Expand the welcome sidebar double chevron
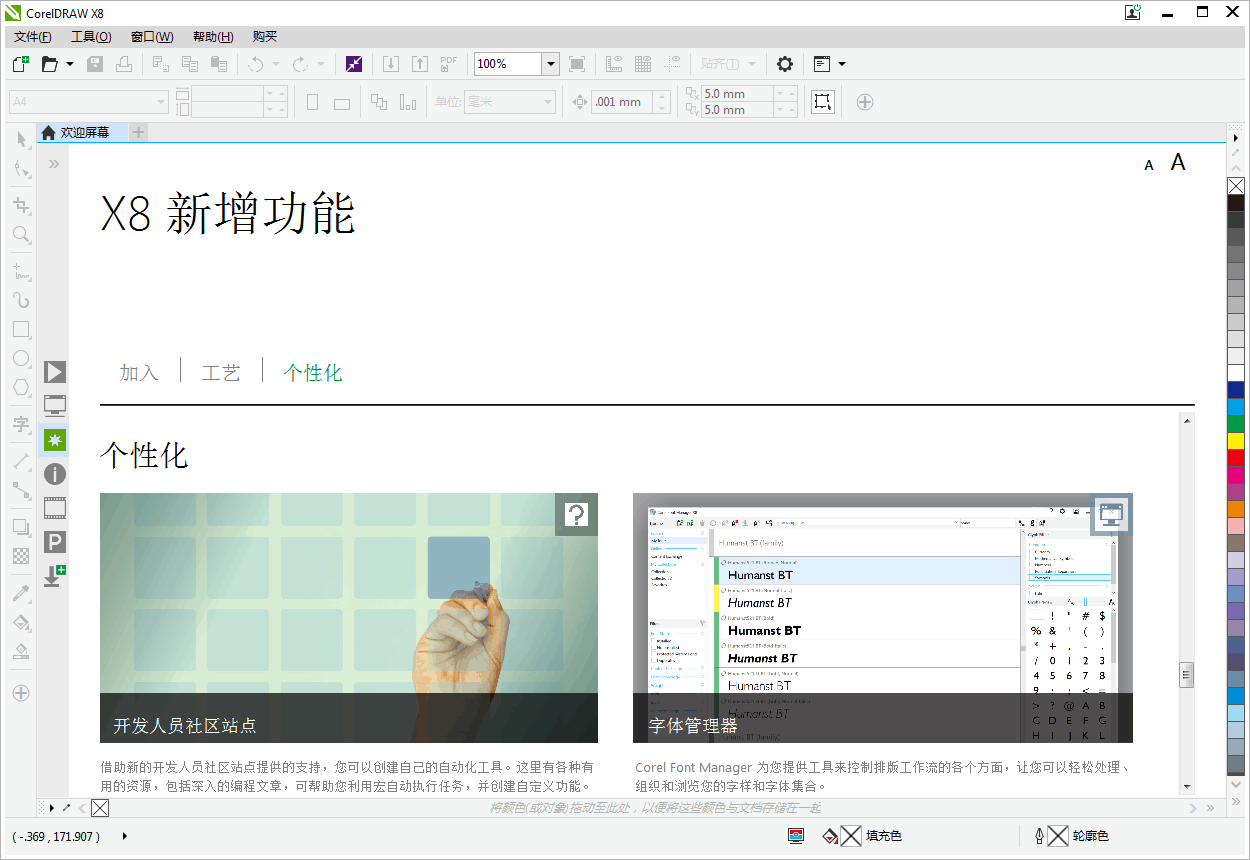Viewport: 1250px width, 860px height. (x=54, y=163)
